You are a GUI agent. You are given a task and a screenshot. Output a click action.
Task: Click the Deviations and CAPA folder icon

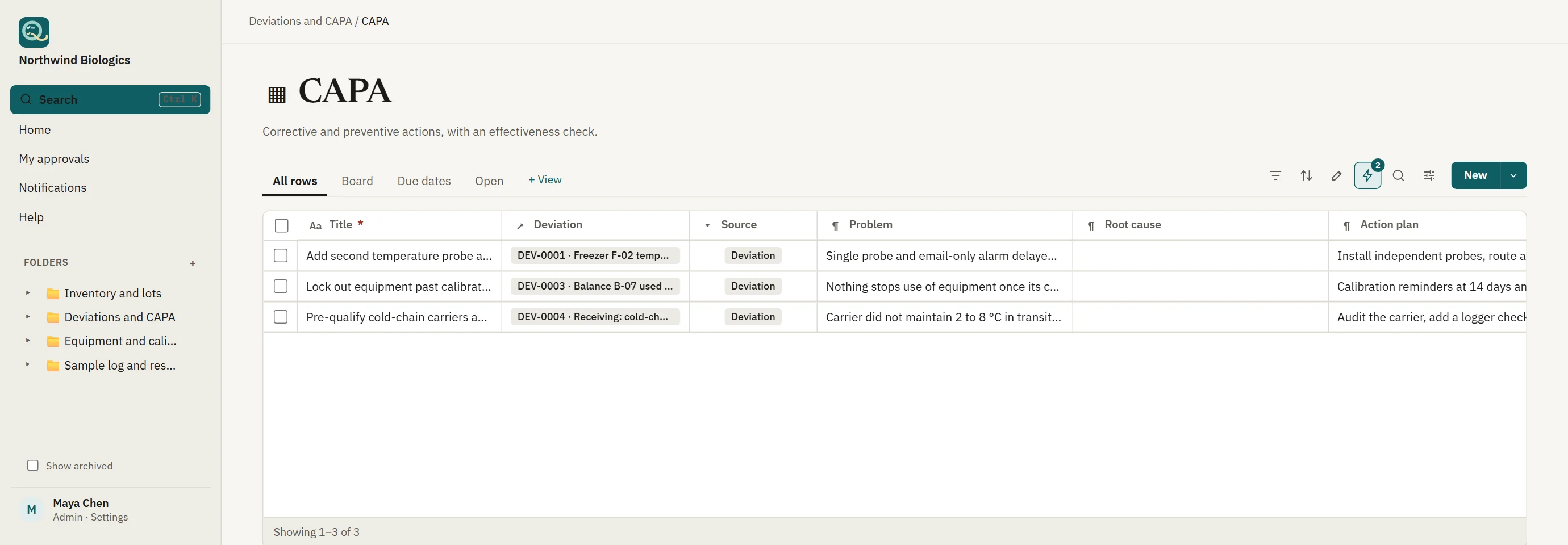(x=53, y=317)
